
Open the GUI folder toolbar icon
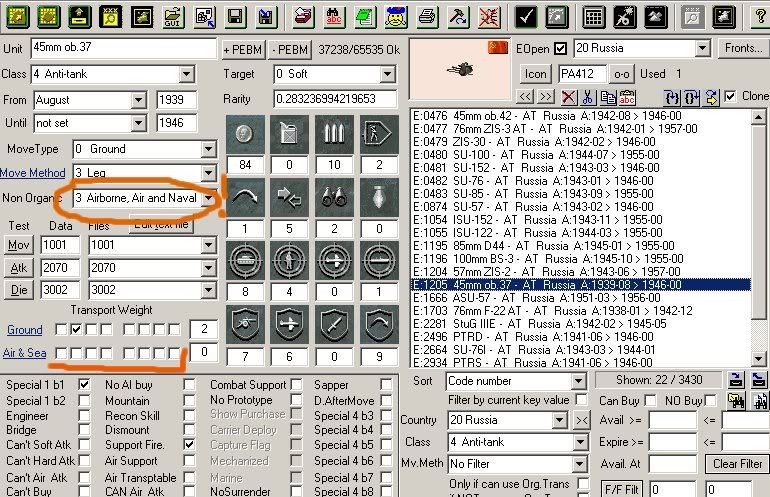coord(173,18)
